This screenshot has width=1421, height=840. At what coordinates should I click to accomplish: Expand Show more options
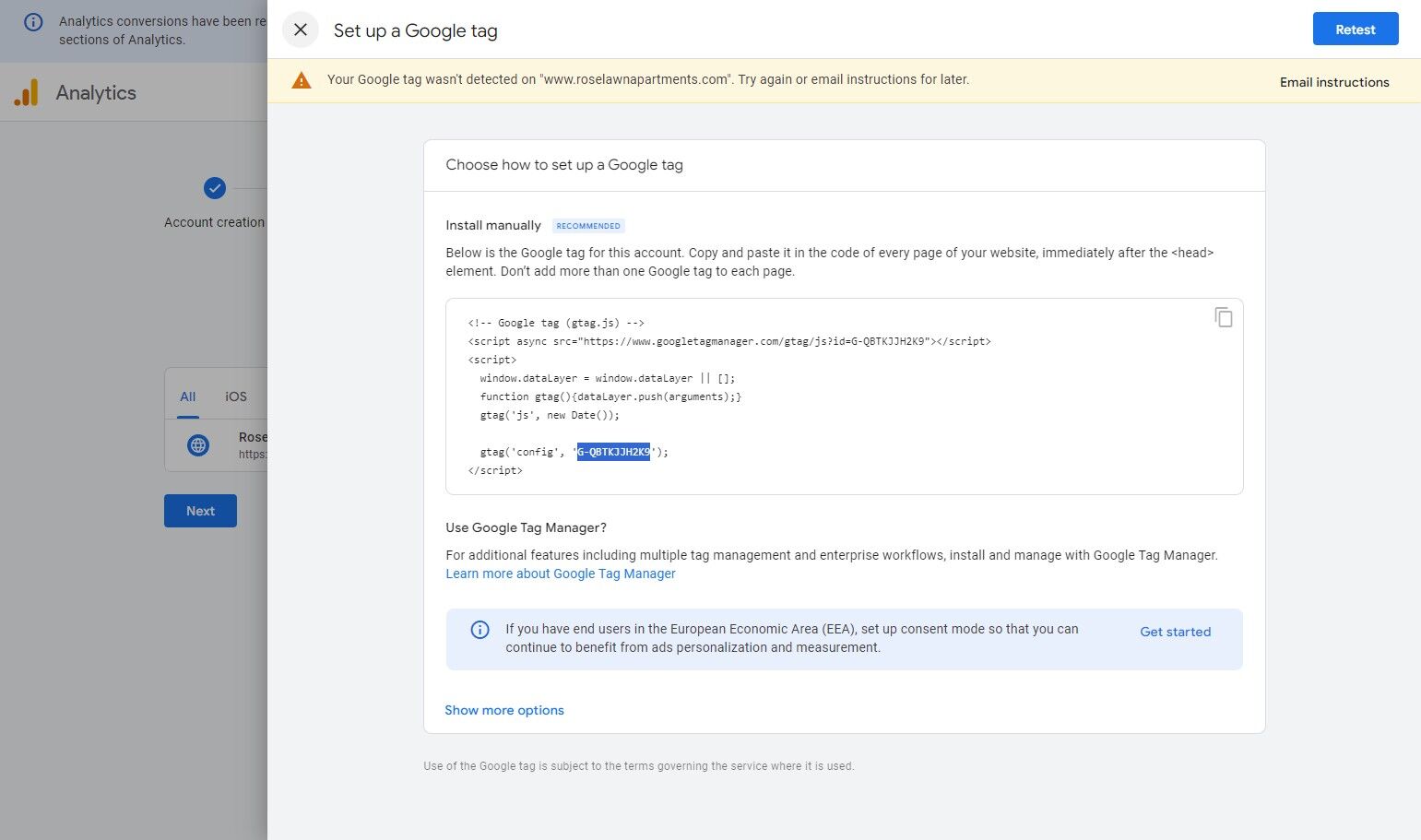click(503, 710)
